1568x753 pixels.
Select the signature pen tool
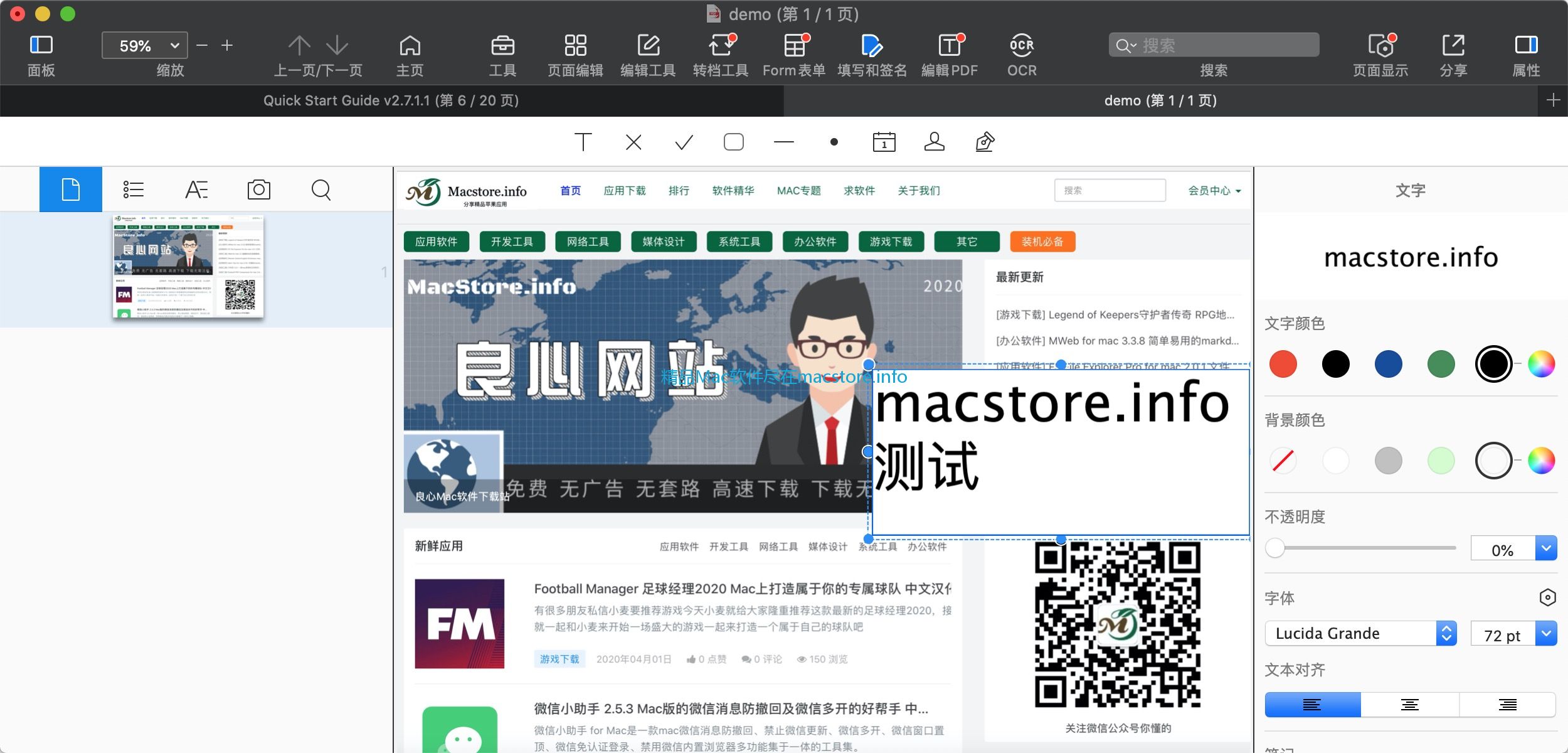985,142
